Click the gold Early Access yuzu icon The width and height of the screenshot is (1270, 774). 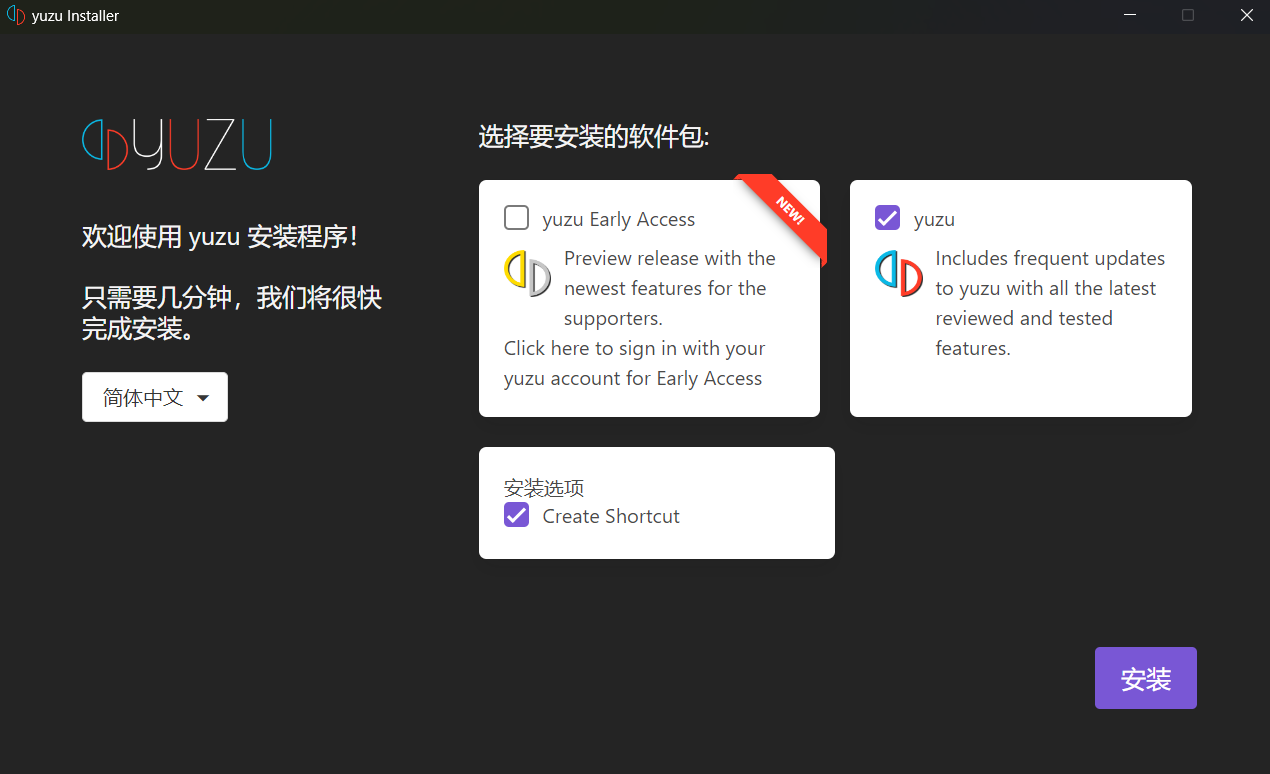(527, 273)
